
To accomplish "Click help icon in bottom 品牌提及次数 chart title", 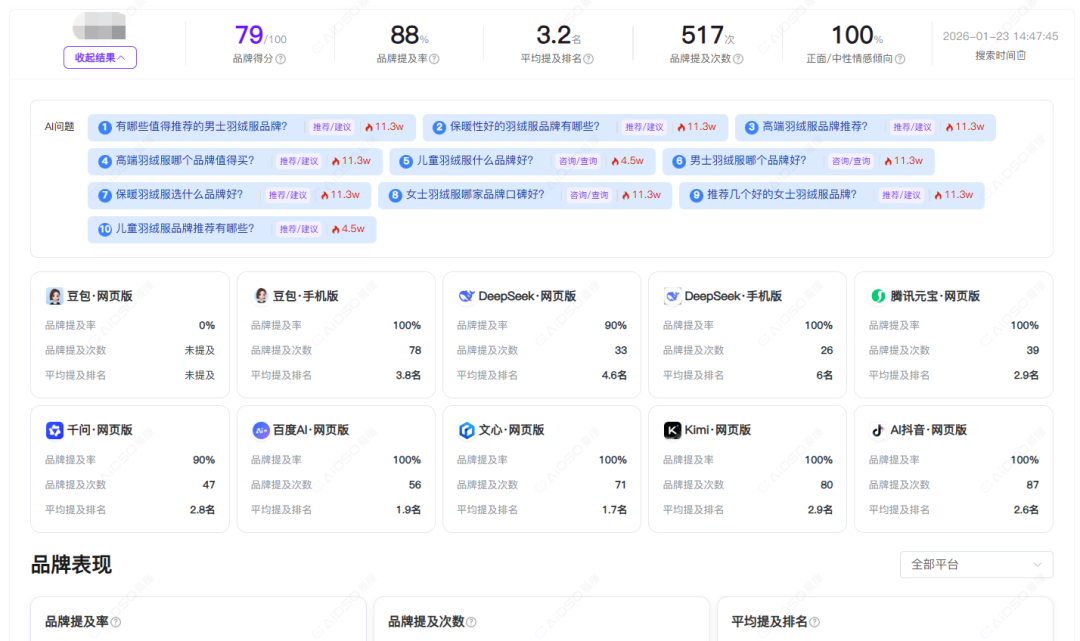I will click(x=472, y=622).
